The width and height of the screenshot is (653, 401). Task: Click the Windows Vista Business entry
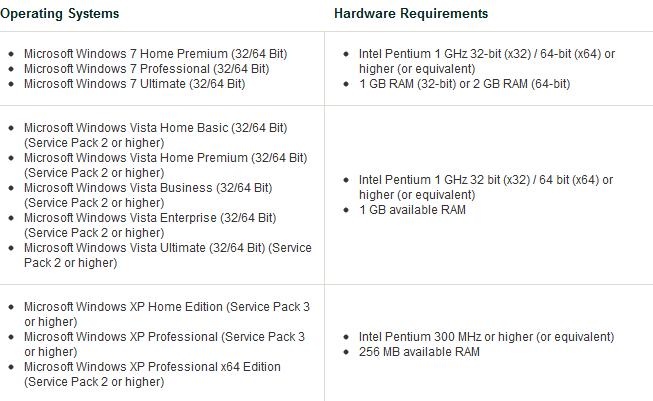(x=148, y=195)
